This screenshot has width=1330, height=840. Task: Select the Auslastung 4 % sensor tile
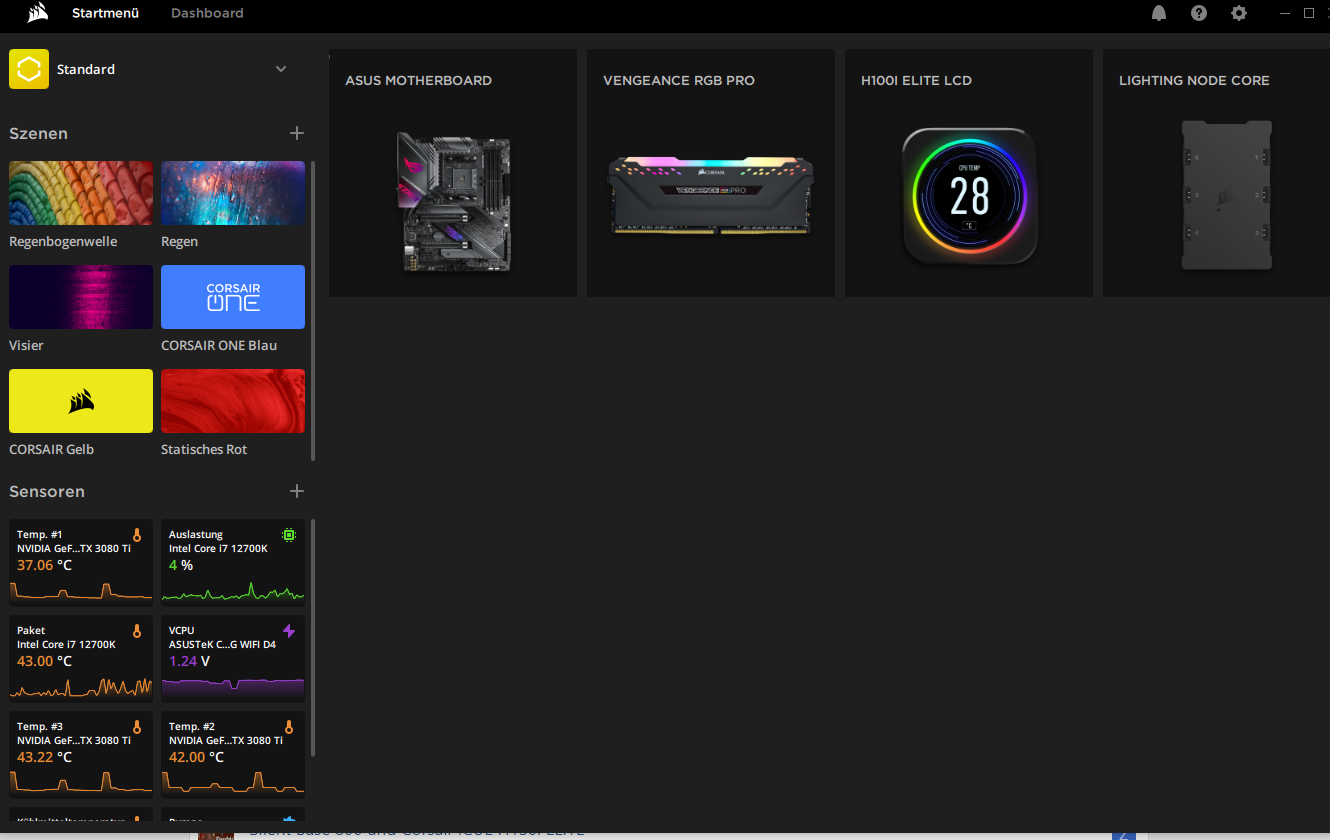(233, 563)
